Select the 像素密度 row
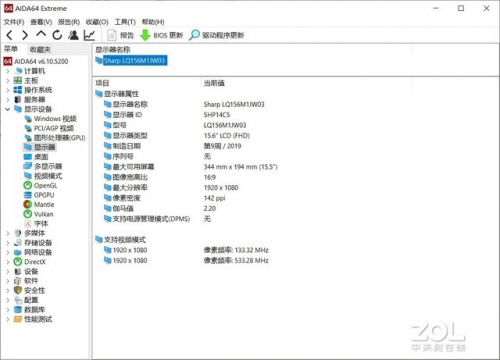The image size is (500, 360). pyautogui.click(x=165, y=198)
